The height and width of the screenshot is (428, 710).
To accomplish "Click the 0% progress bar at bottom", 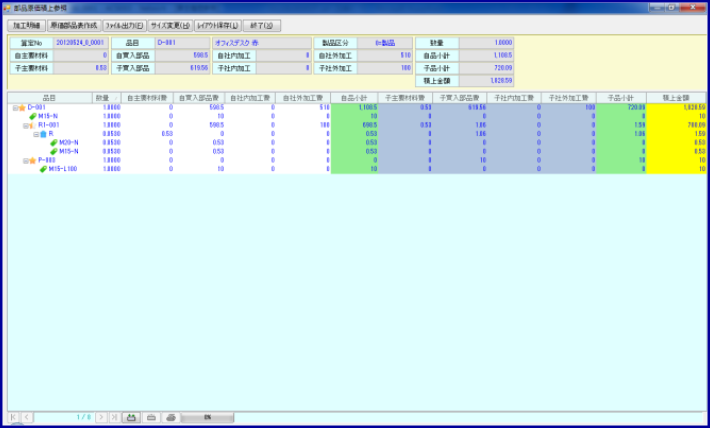I will click(x=207, y=417).
